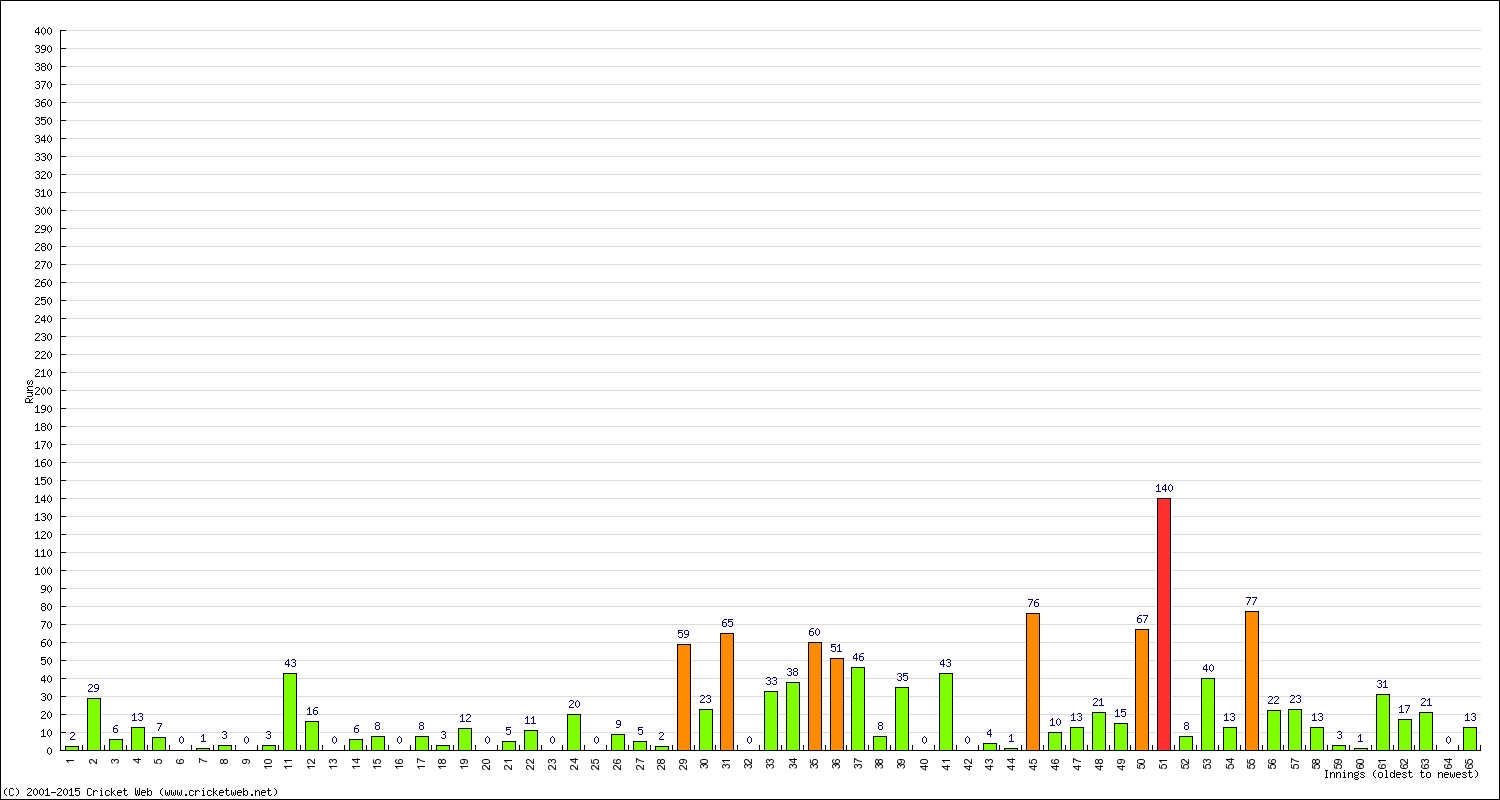
Task: Click the 'Runs' y-axis title
Action: click(x=29, y=391)
